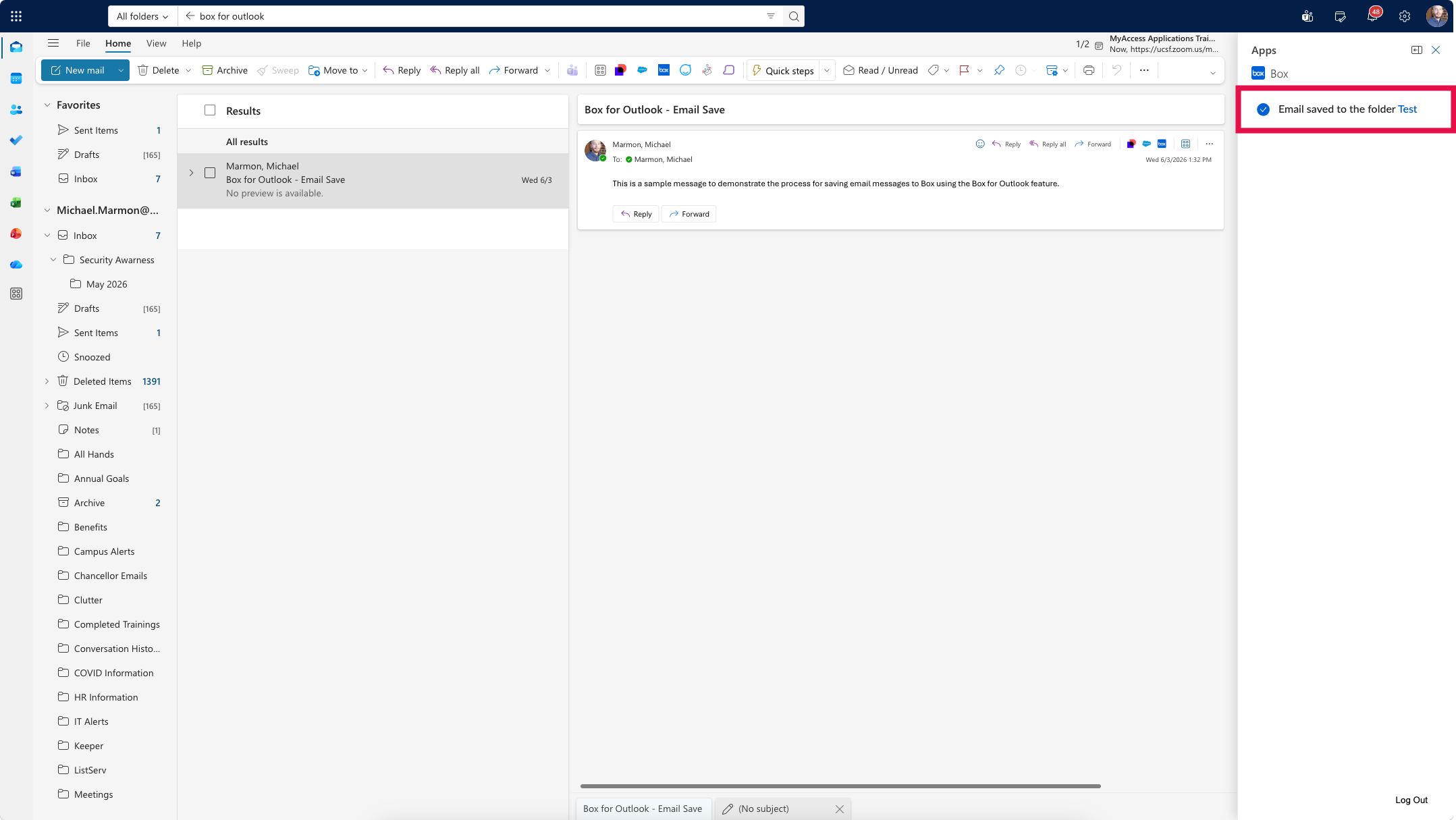This screenshot has height=820, width=1456.
Task: Open the Quick steps dropdown arrow
Action: point(827,70)
